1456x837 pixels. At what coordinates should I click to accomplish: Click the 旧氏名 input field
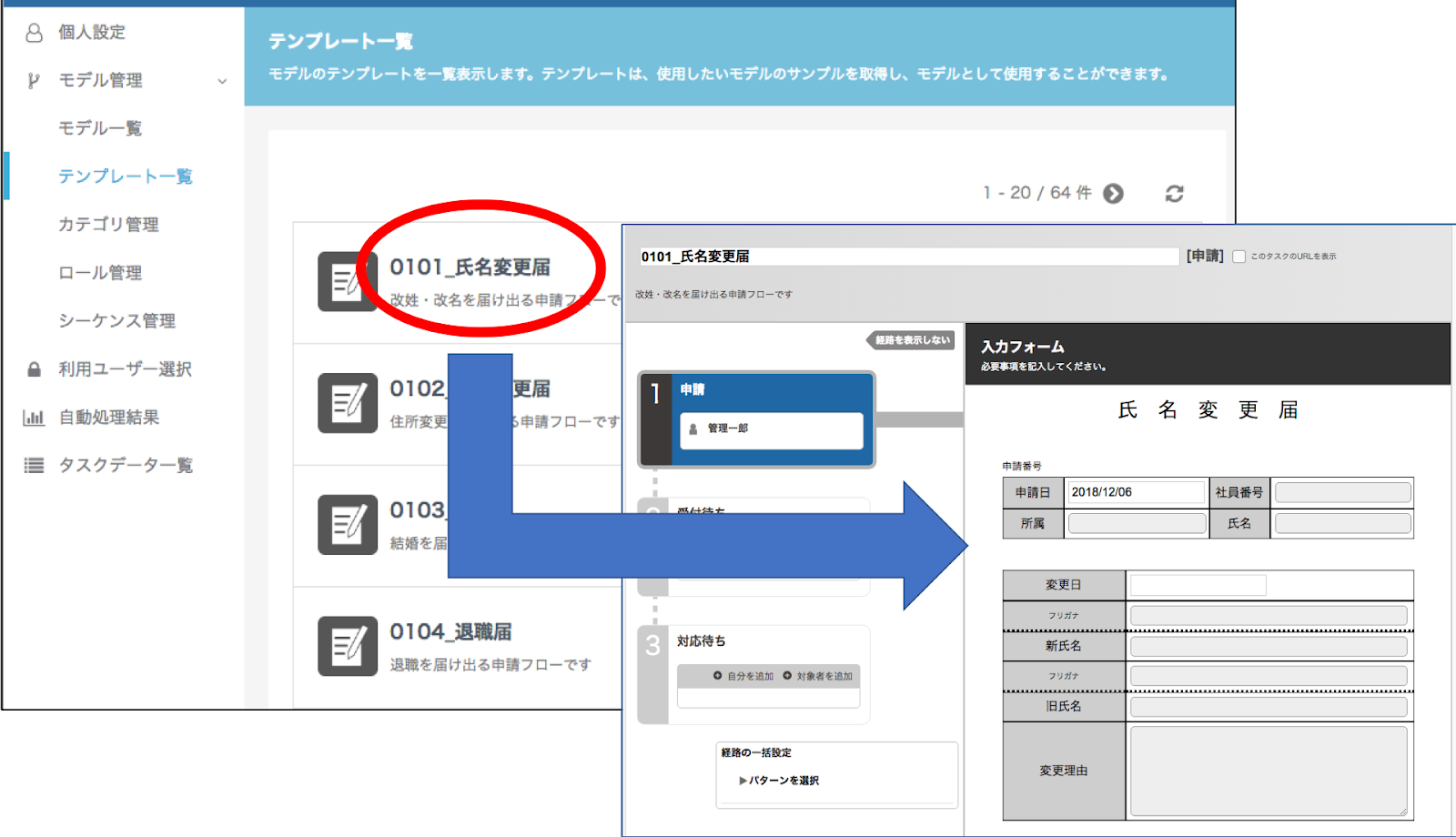coord(1269,706)
